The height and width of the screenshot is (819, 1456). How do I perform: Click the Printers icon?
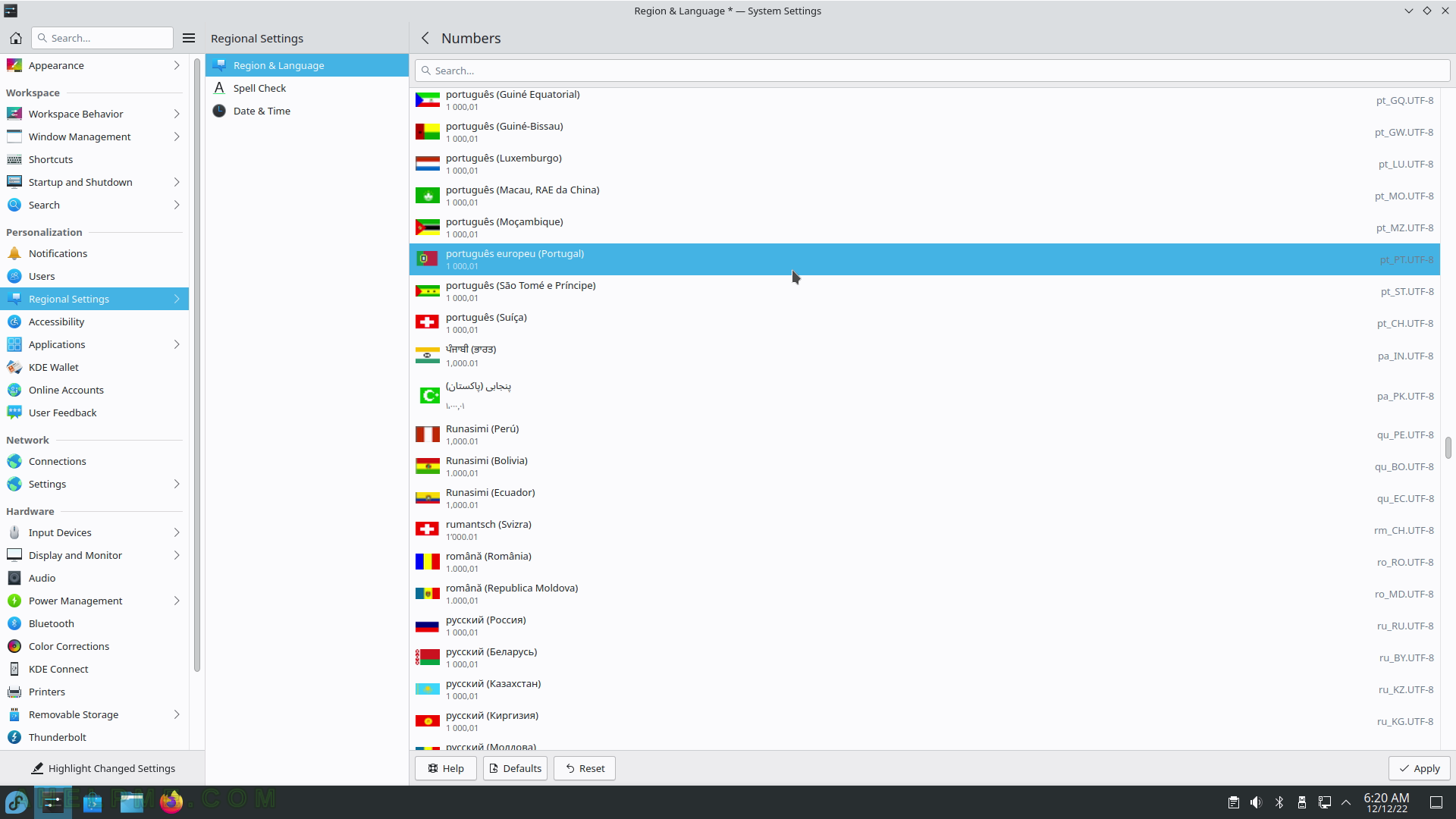click(14, 692)
